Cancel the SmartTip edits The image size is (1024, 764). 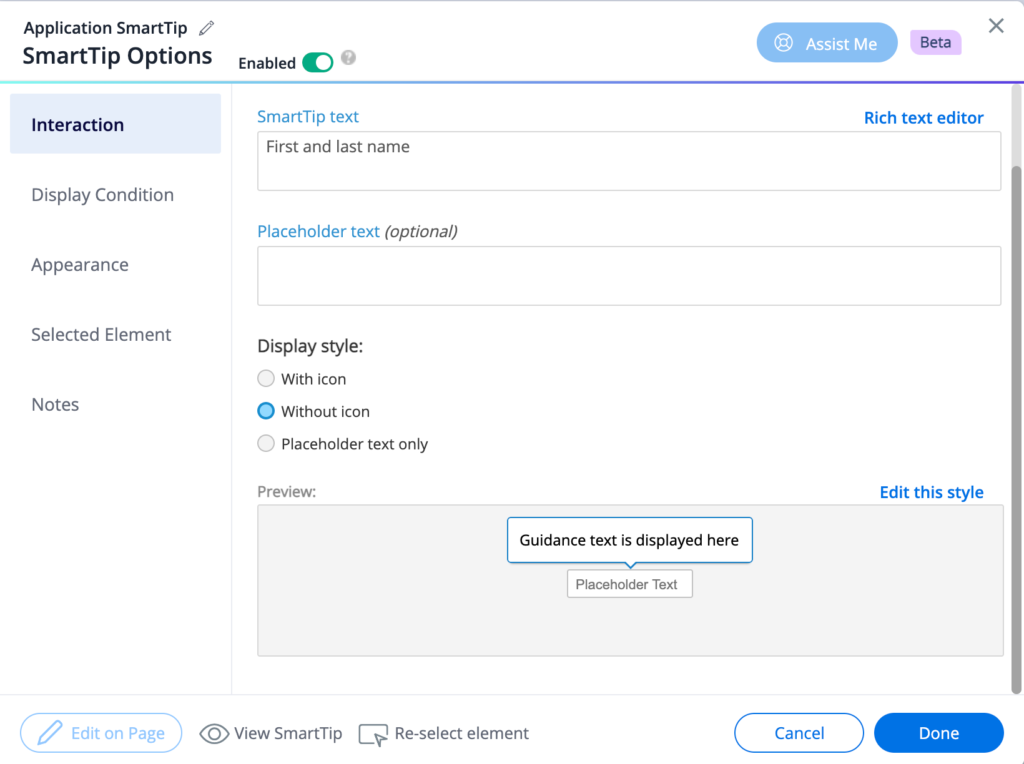[798, 732]
